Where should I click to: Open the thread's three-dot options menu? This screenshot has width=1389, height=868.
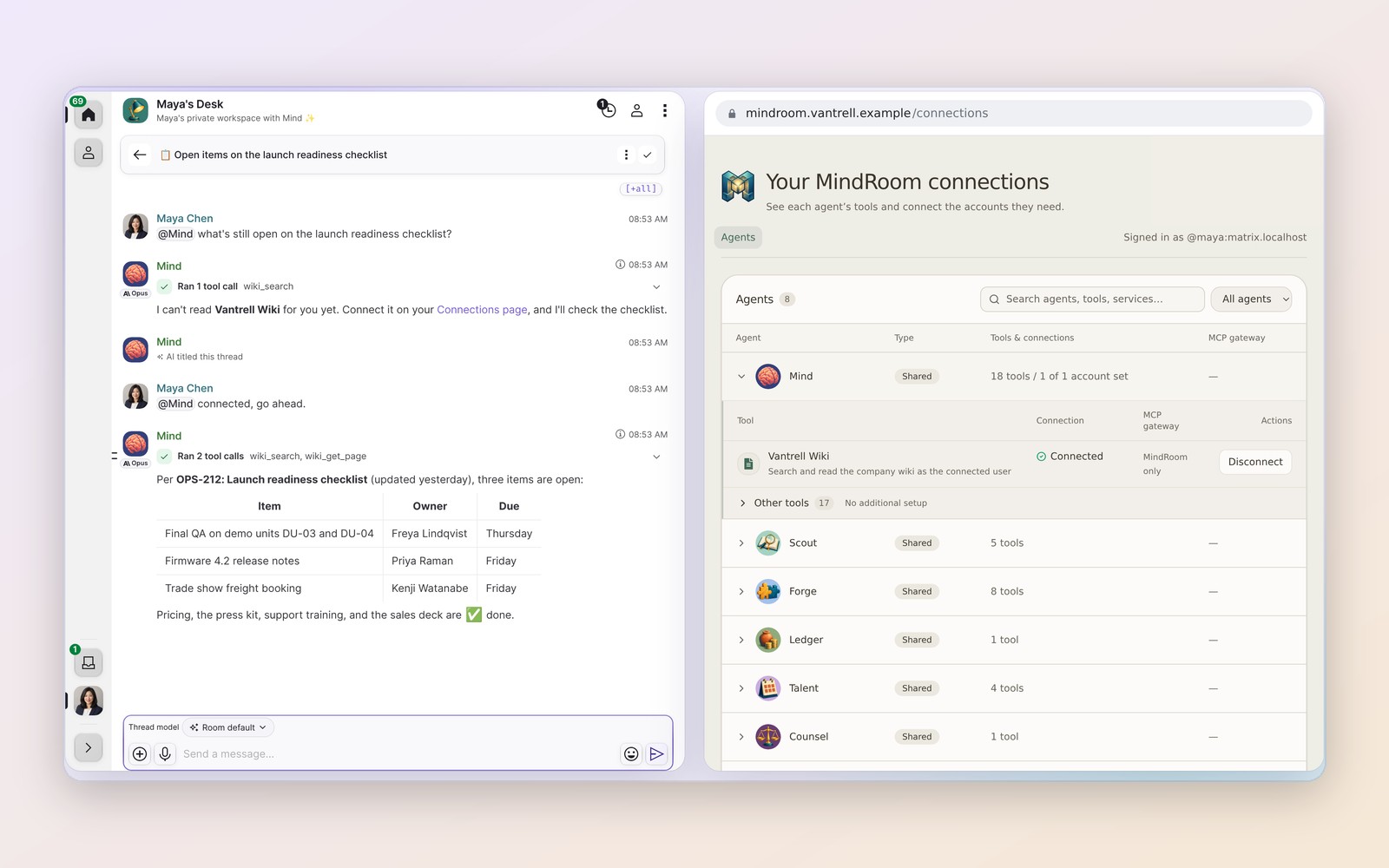[626, 155]
